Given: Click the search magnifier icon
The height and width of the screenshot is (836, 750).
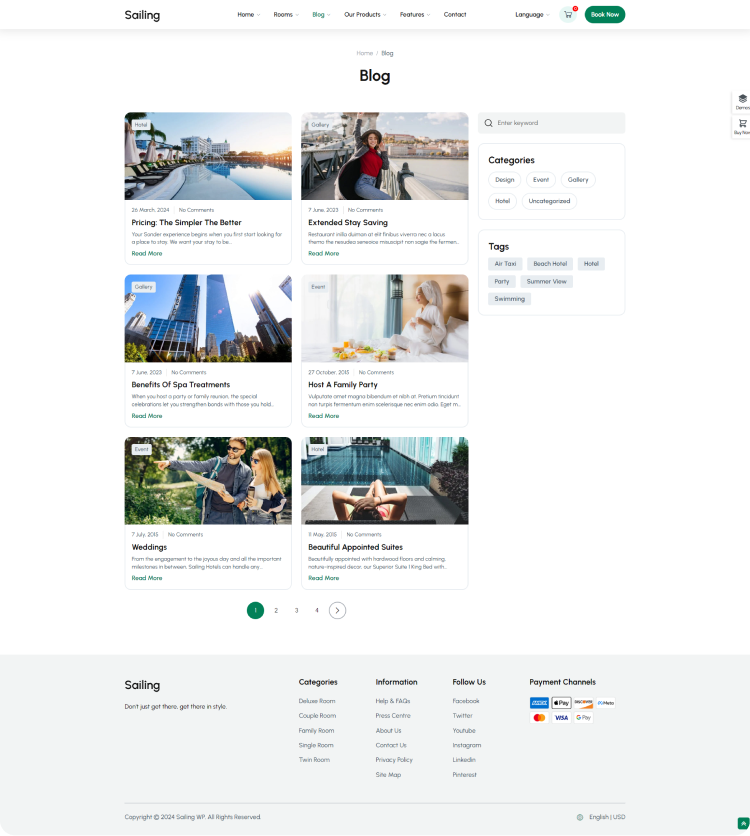Looking at the screenshot, I should point(488,123).
